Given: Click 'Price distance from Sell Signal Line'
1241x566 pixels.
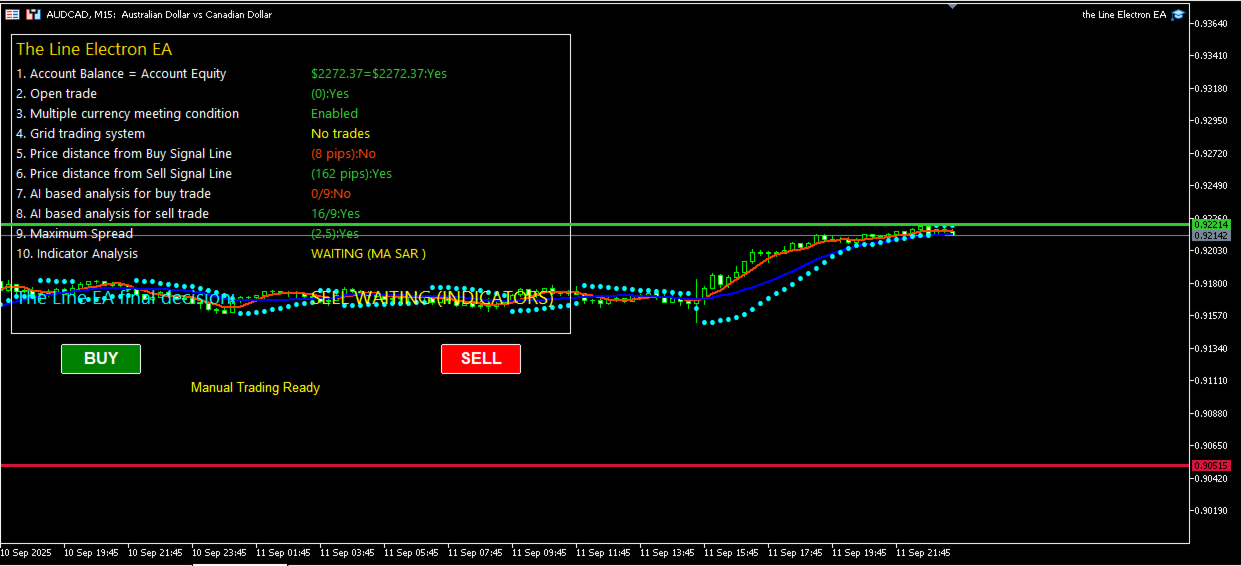Looking at the screenshot, I should coord(124,174).
